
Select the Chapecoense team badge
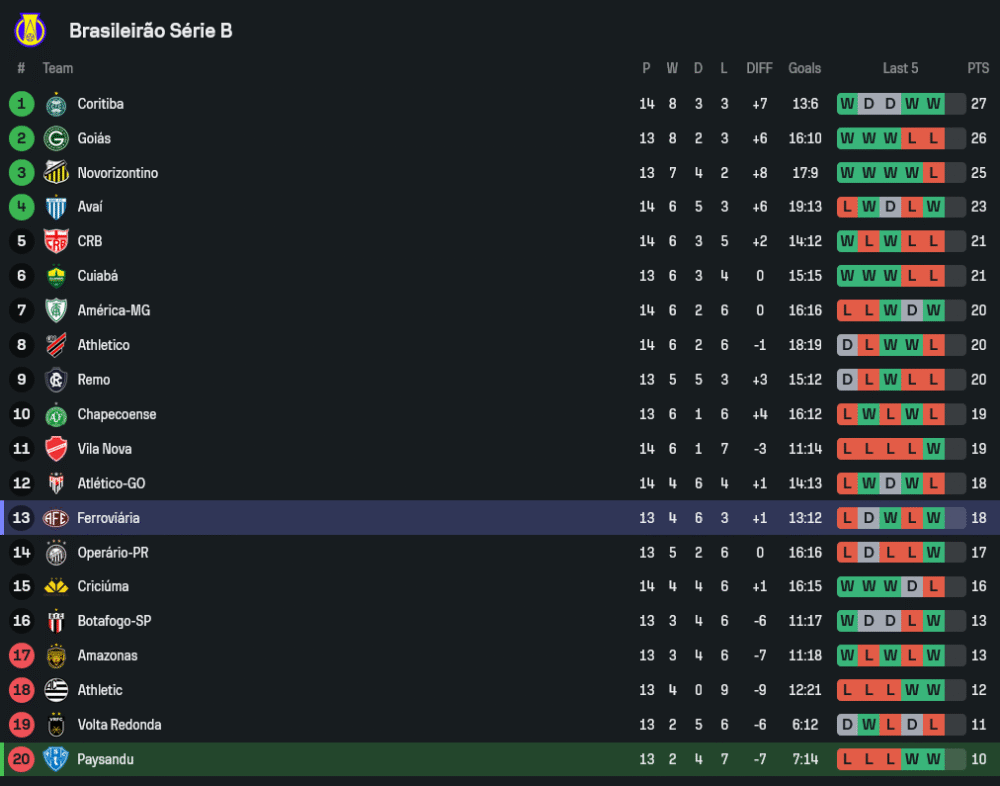(x=56, y=414)
